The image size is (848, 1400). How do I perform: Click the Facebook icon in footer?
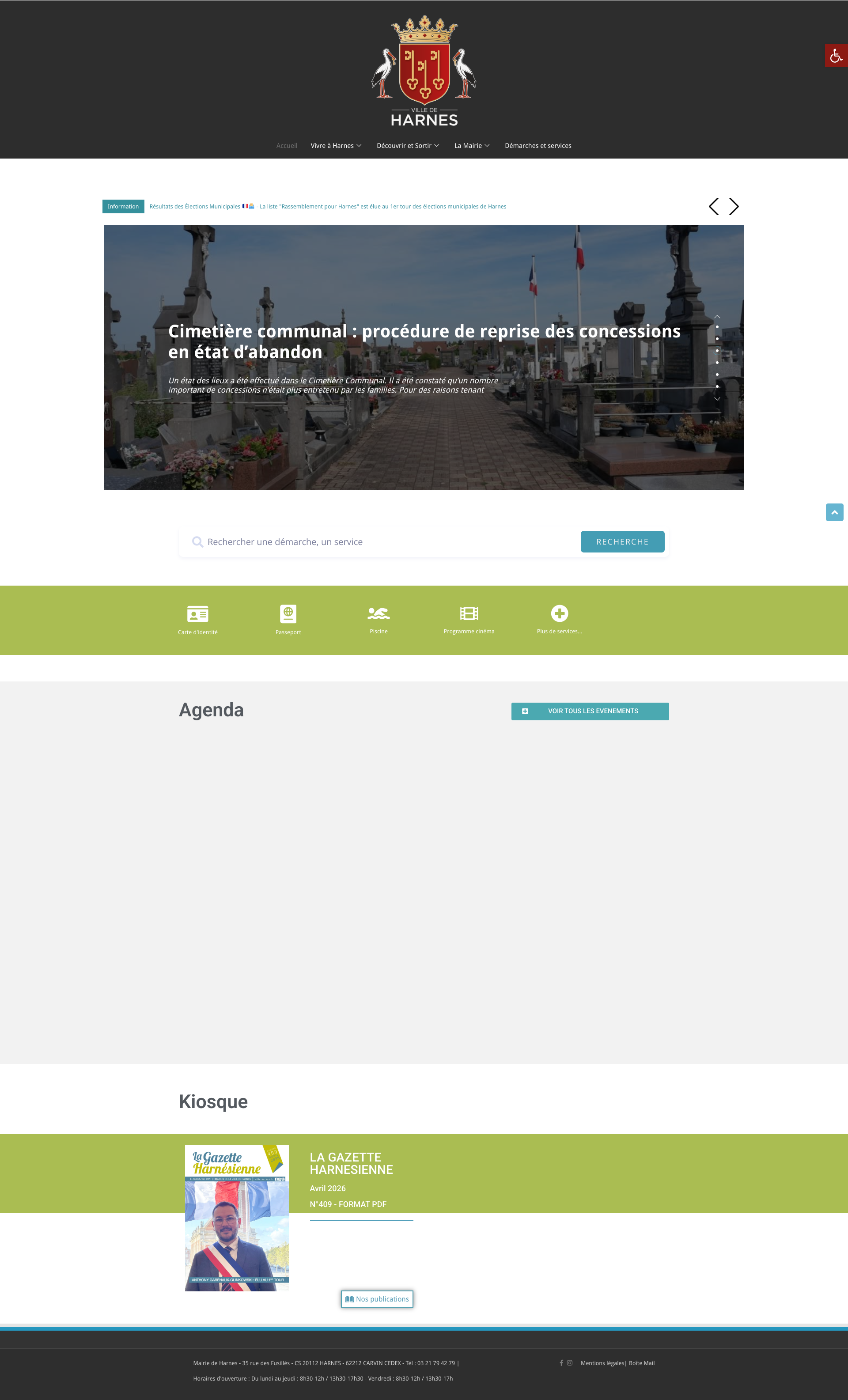click(x=561, y=1362)
